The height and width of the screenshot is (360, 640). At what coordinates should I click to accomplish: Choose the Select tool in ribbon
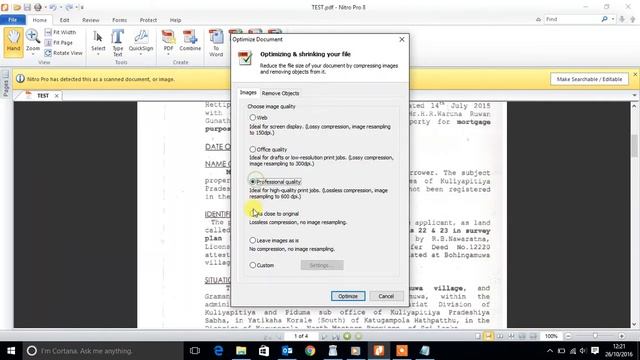coord(98,41)
